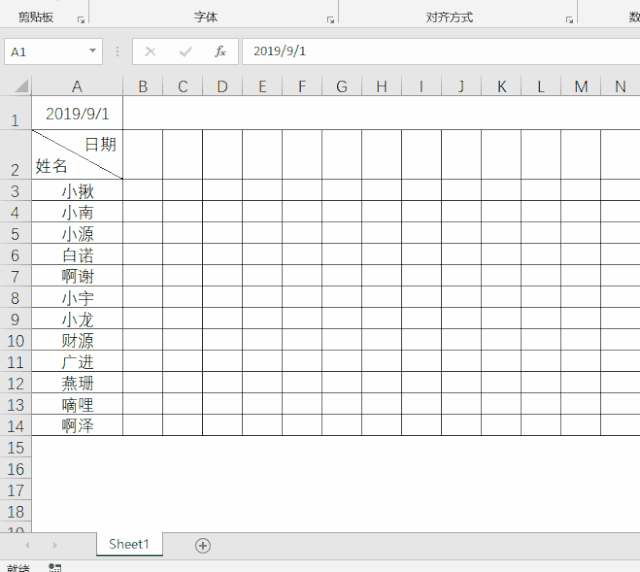Select the cell containing 广进
Viewport: 640px width, 572px height.
(x=77, y=361)
